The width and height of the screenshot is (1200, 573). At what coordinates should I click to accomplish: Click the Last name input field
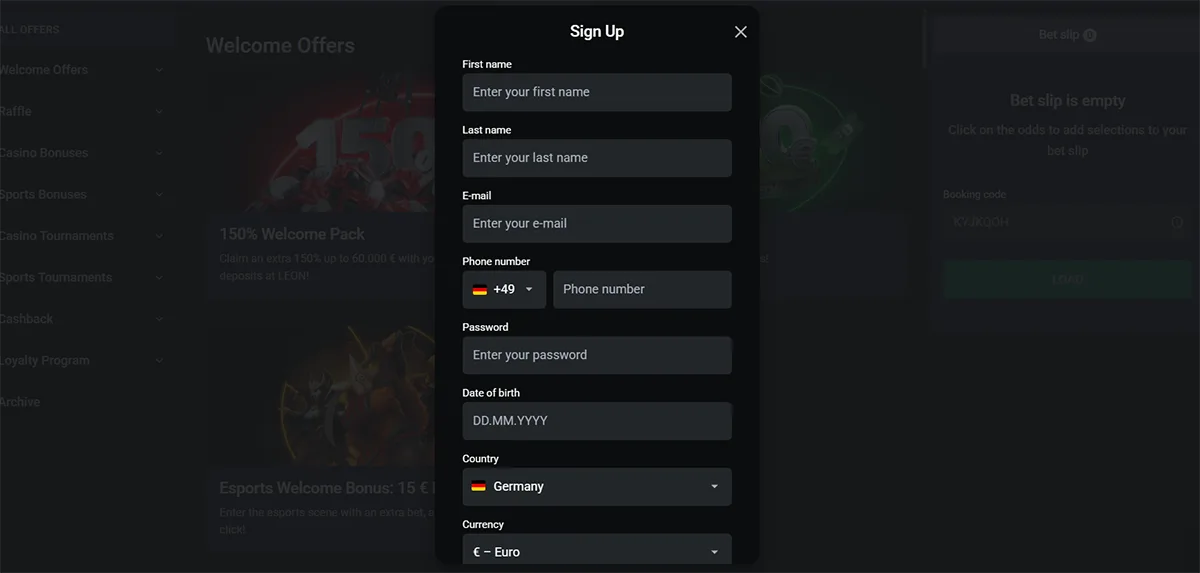pyautogui.click(x=597, y=158)
